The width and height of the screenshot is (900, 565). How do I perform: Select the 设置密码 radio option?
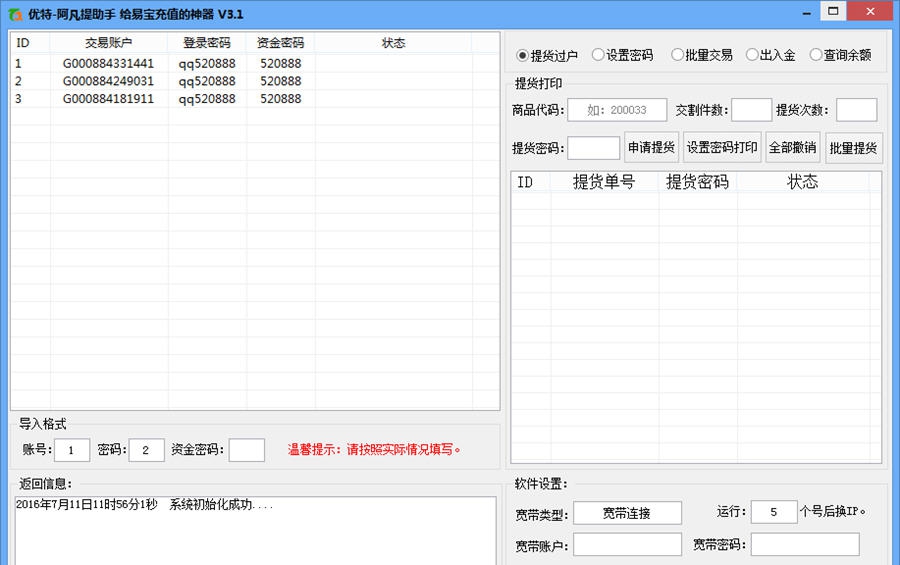pyautogui.click(x=598, y=55)
